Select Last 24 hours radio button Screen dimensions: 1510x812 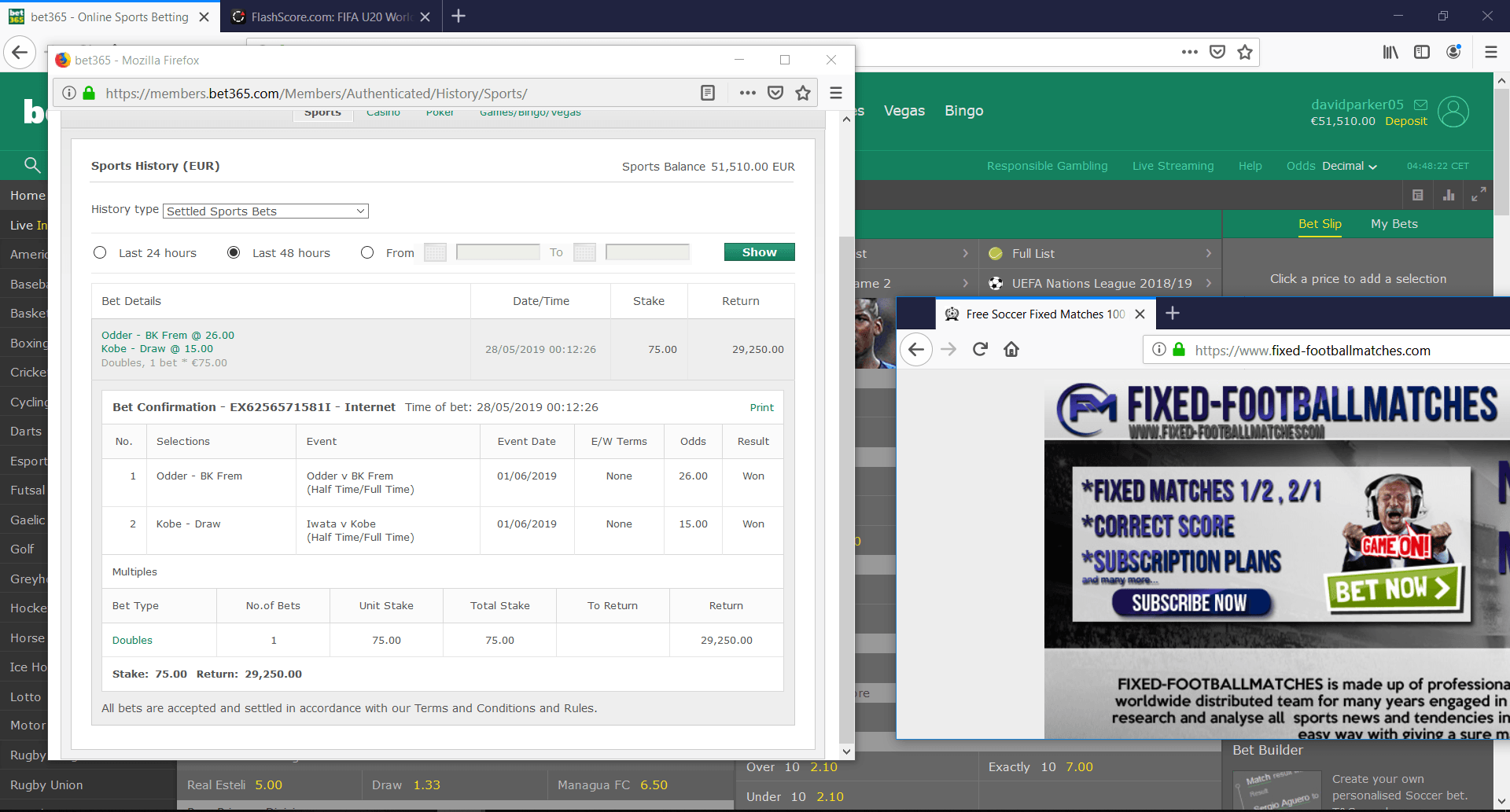tap(100, 252)
